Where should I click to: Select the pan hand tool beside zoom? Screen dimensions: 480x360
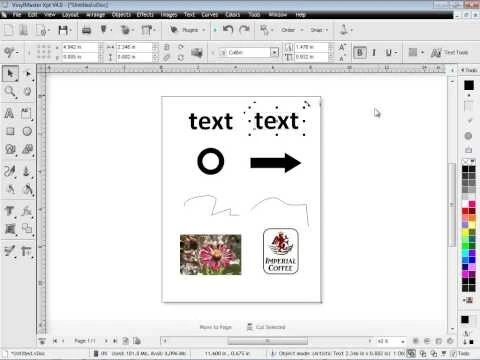tap(27, 91)
